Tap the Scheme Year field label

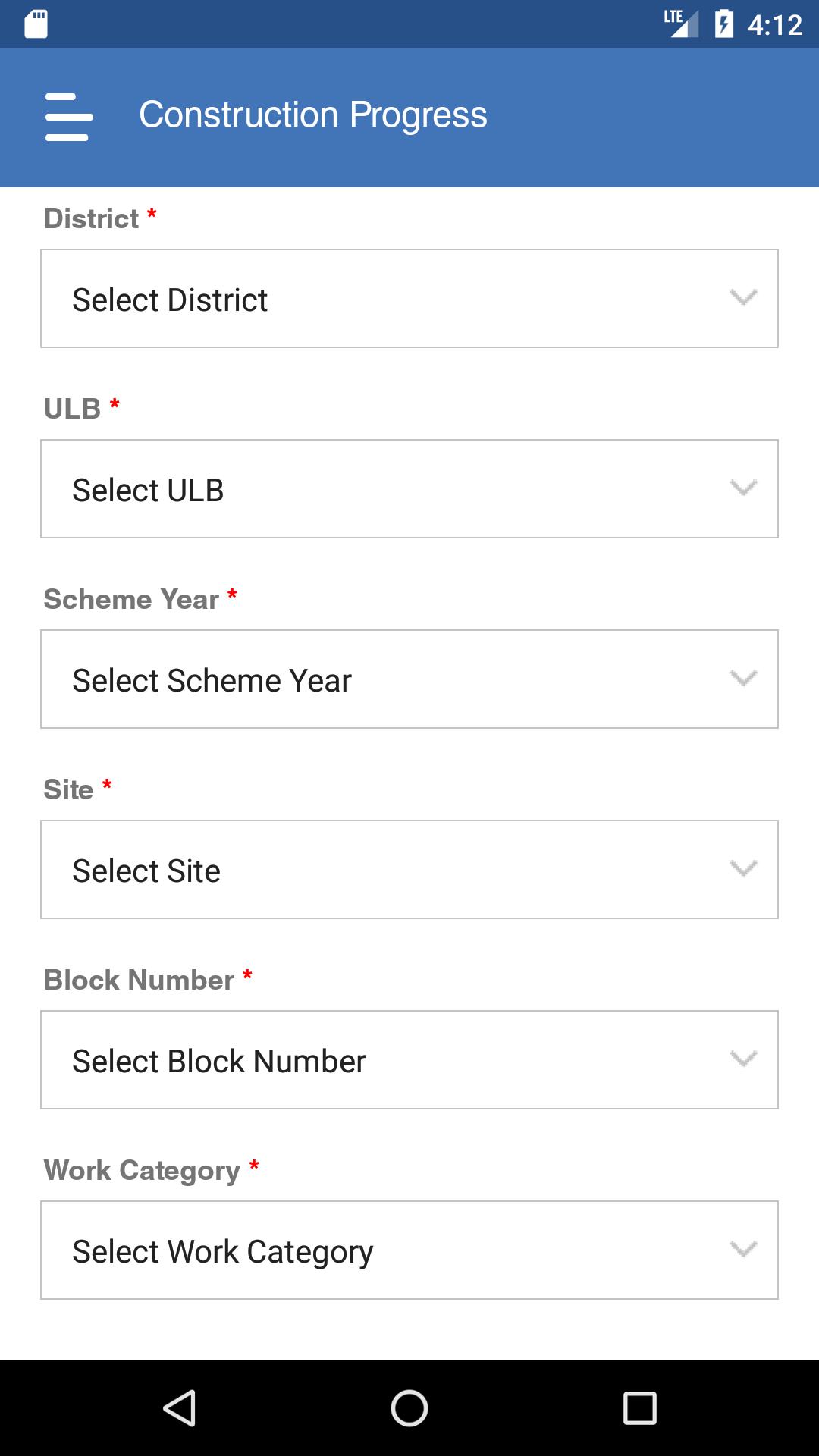(131, 599)
